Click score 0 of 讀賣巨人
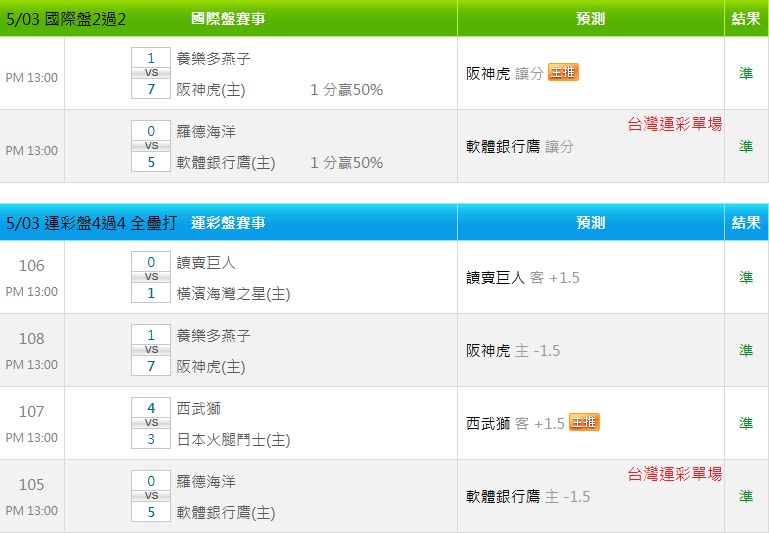 point(151,262)
